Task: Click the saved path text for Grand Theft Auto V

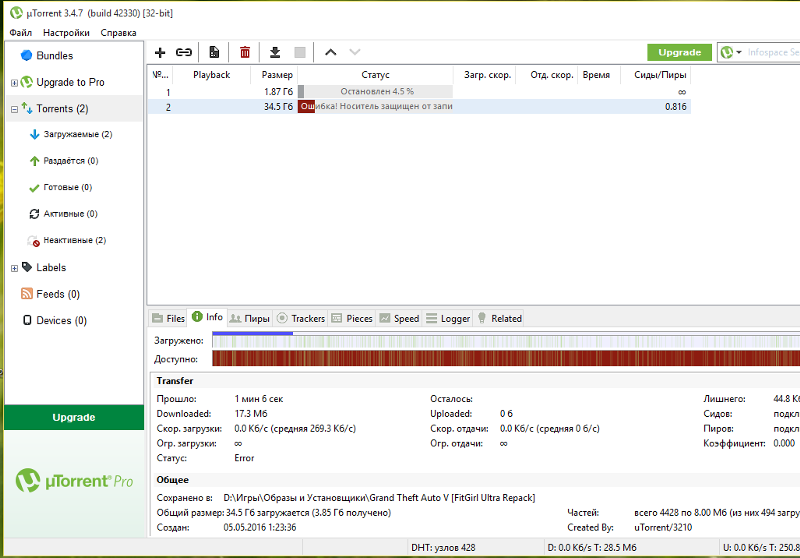Action: 379,498
